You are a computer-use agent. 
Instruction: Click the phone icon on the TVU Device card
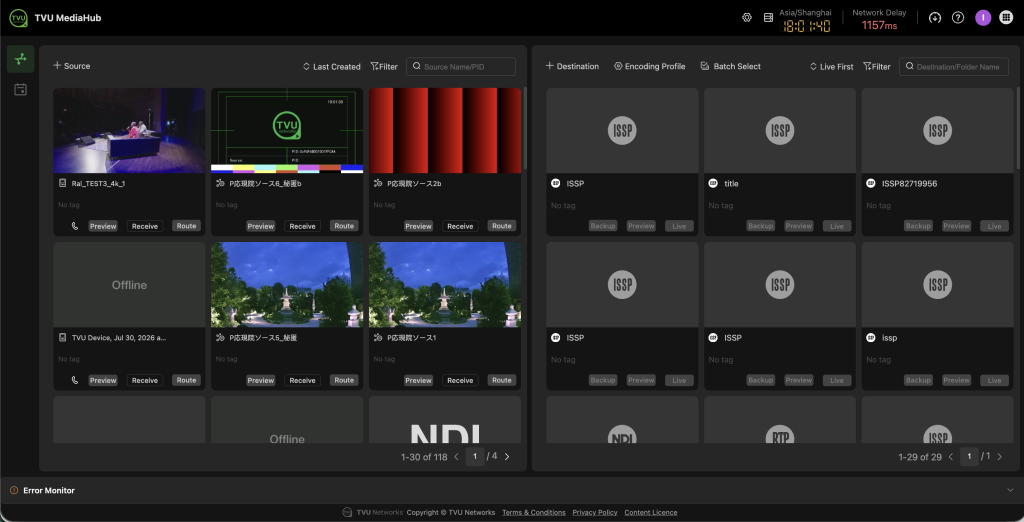click(x=74, y=380)
